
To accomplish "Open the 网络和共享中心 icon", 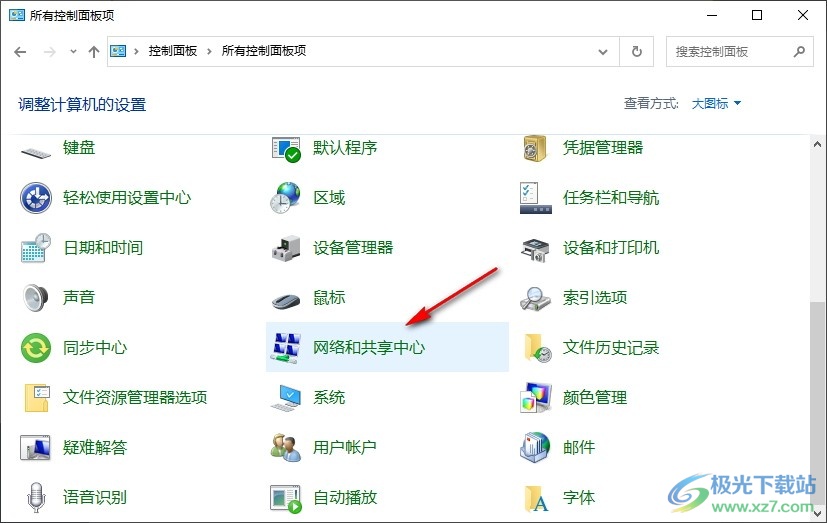I will [x=286, y=347].
